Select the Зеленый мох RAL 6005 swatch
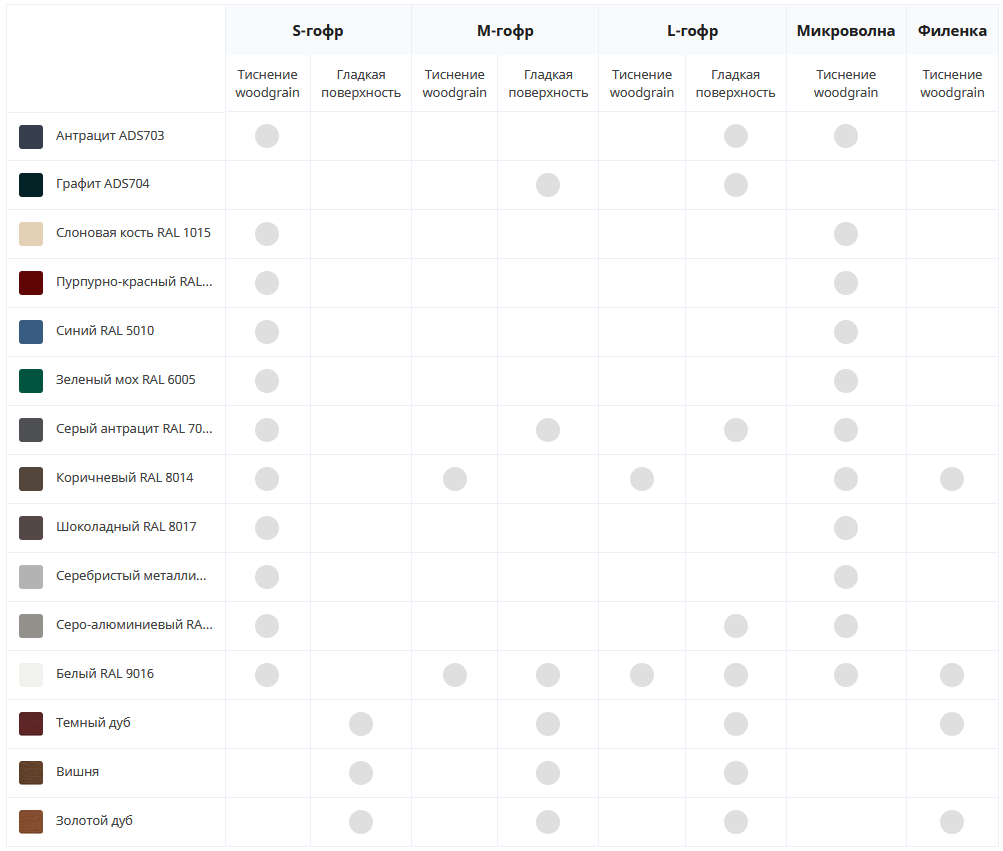 point(31,381)
